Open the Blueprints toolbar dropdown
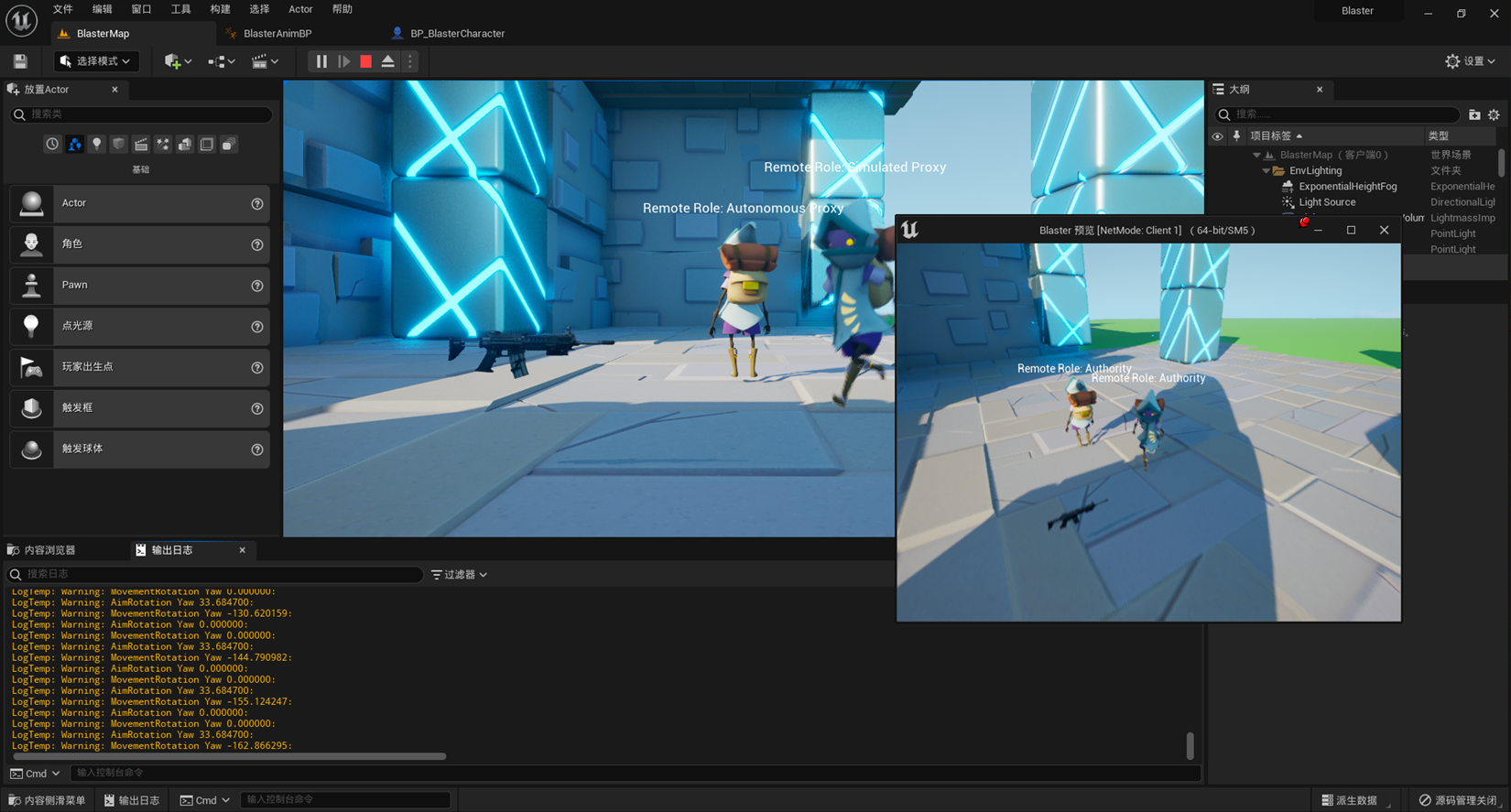Screen dimensions: 1511x812 point(222,61)
